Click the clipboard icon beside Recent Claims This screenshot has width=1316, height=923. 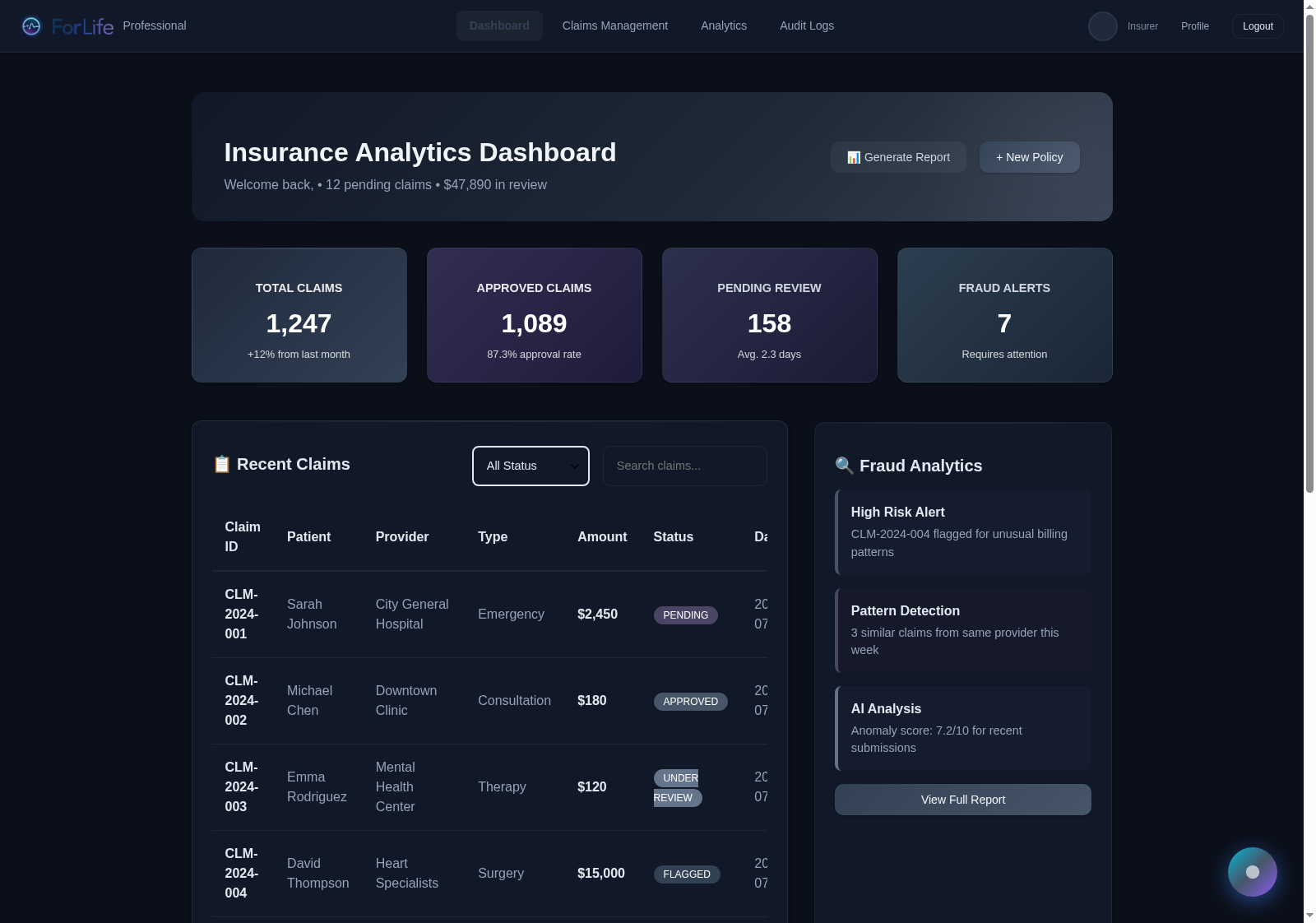click(222, 465)
